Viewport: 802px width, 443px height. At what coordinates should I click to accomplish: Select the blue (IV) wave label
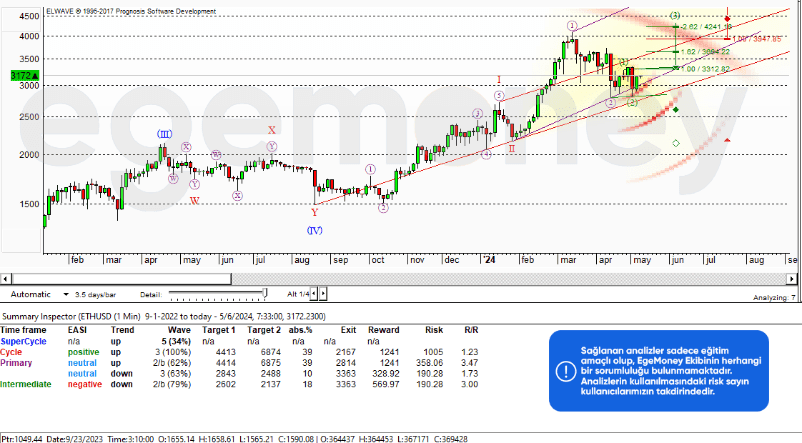(314, 230)
